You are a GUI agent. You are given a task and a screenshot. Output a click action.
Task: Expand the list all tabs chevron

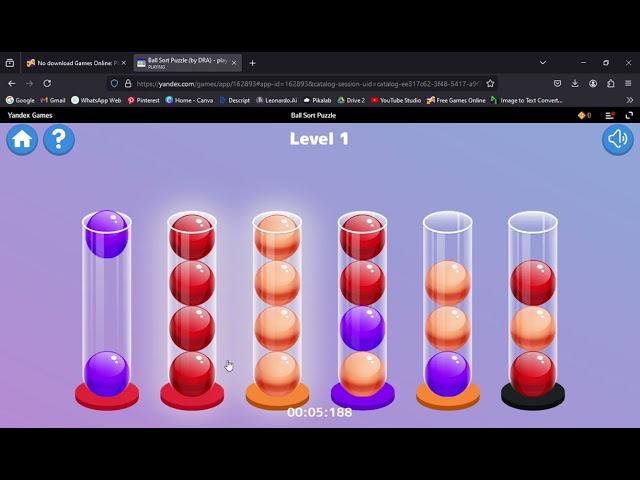(x=543, y=63)
